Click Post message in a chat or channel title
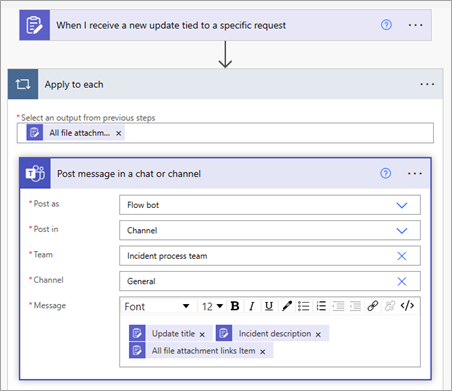Viewport: 452px width, 391px height. pyautogui.click(x=129, y=174)
